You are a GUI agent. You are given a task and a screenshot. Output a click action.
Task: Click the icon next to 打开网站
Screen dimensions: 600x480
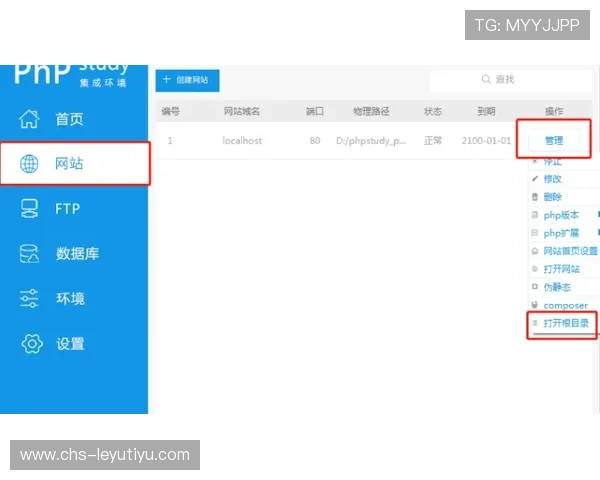(535, 269)
